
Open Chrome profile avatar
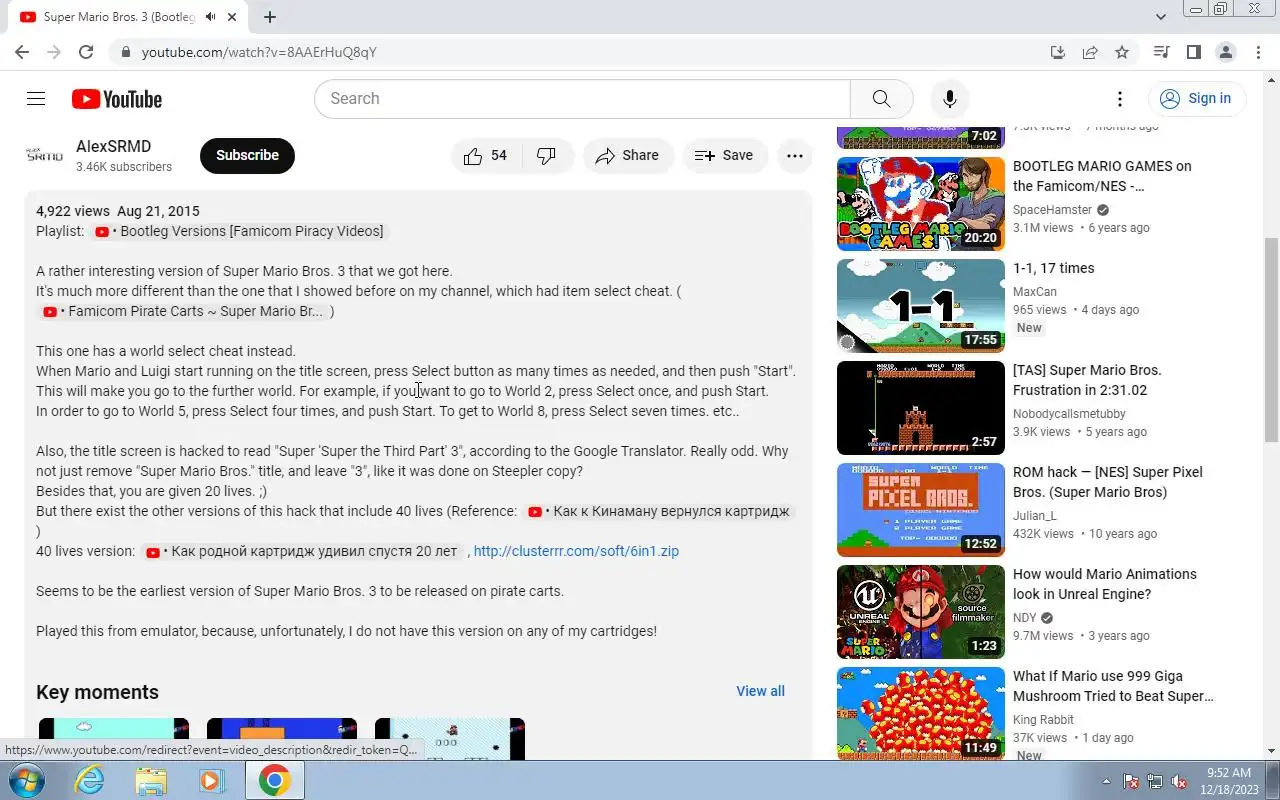(1225, 52)
